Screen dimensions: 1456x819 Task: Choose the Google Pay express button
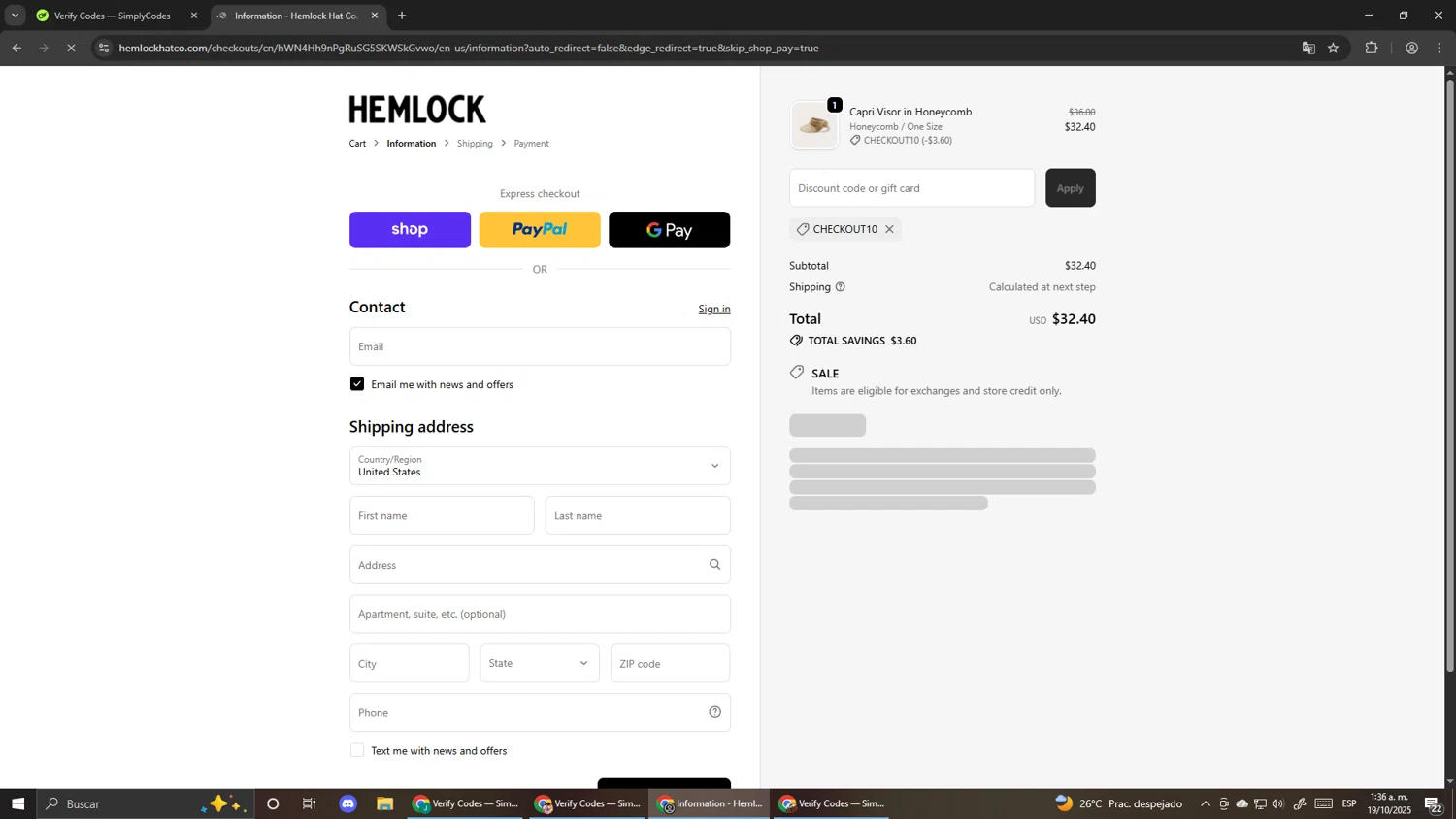point(669,230)
